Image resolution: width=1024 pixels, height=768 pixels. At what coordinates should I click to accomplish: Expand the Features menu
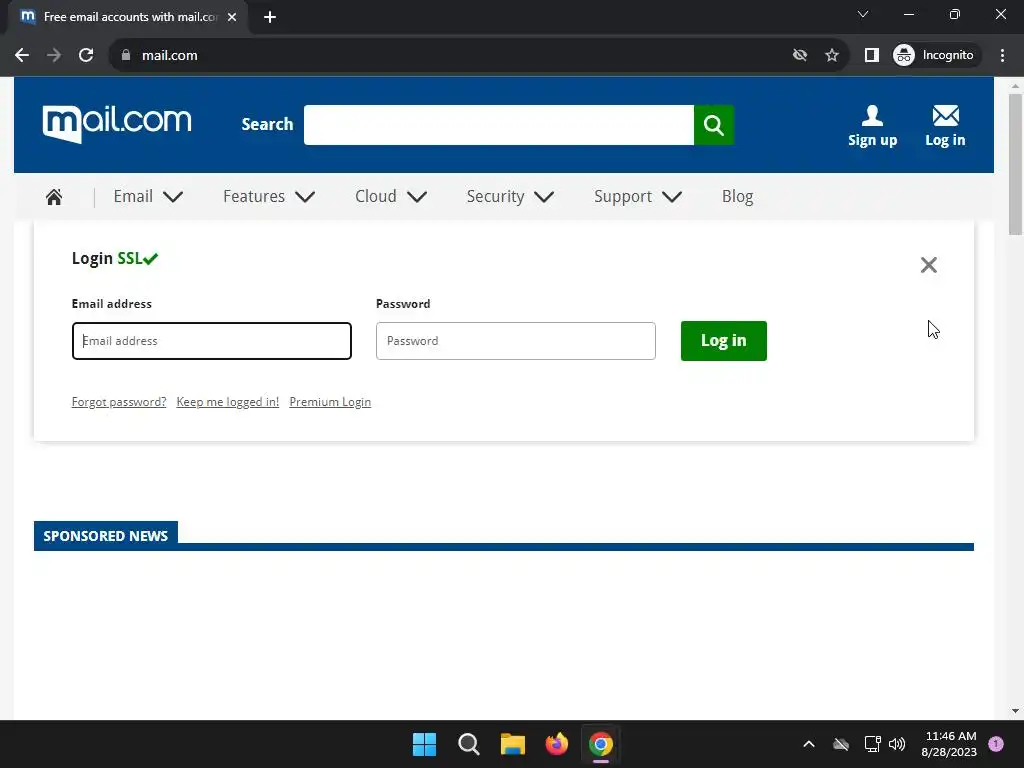pos(269,197)
